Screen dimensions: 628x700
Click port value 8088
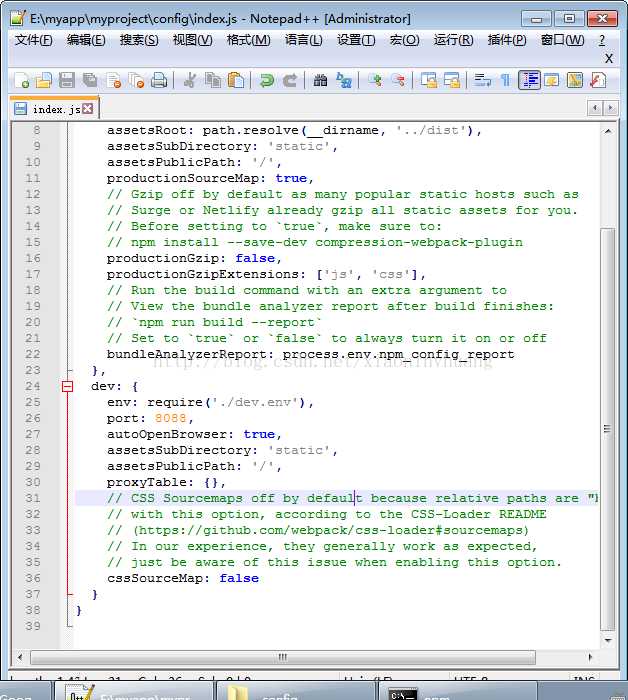(171, 418)
